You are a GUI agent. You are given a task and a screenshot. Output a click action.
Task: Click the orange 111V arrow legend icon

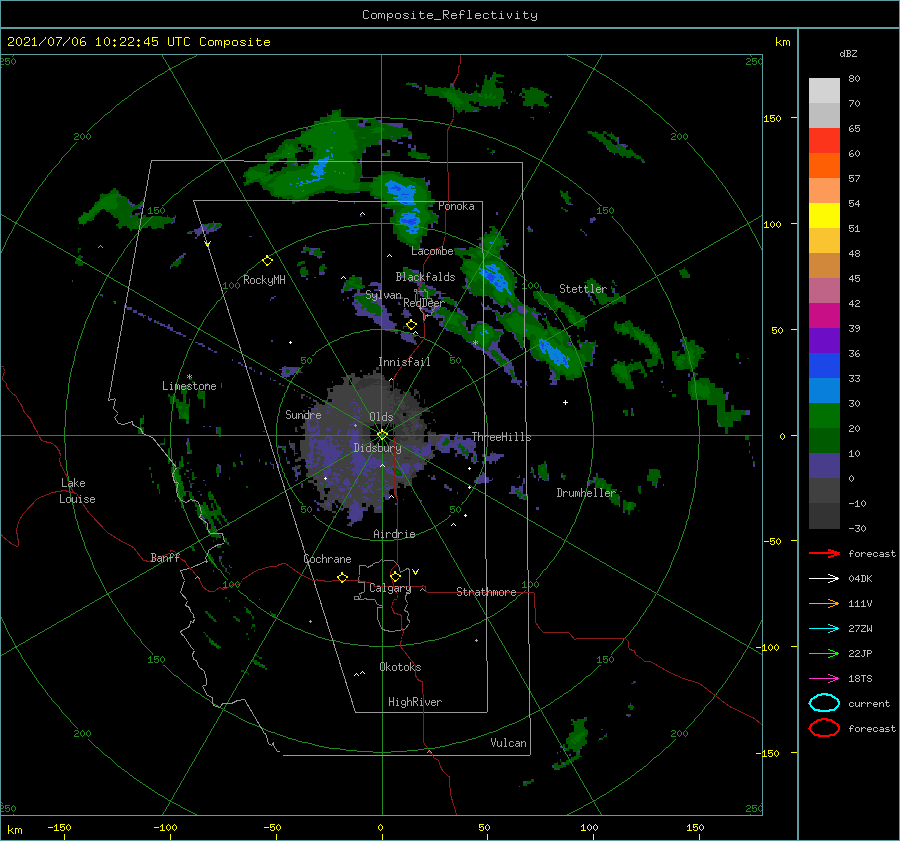point(824,603)
